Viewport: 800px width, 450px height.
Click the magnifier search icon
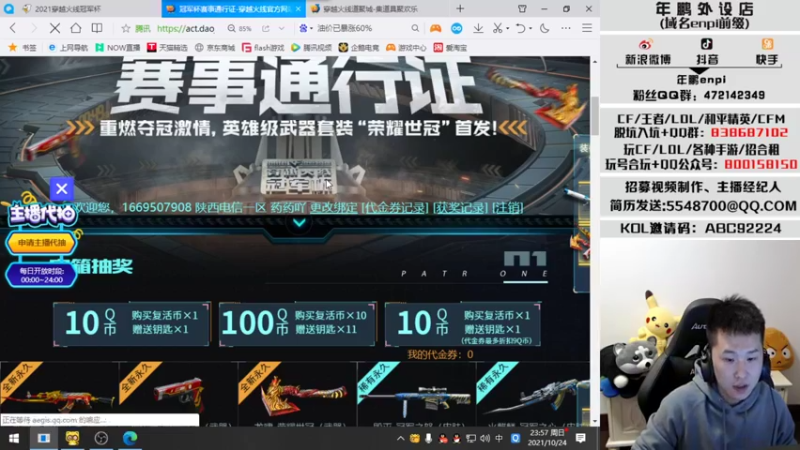pos(415,29)
